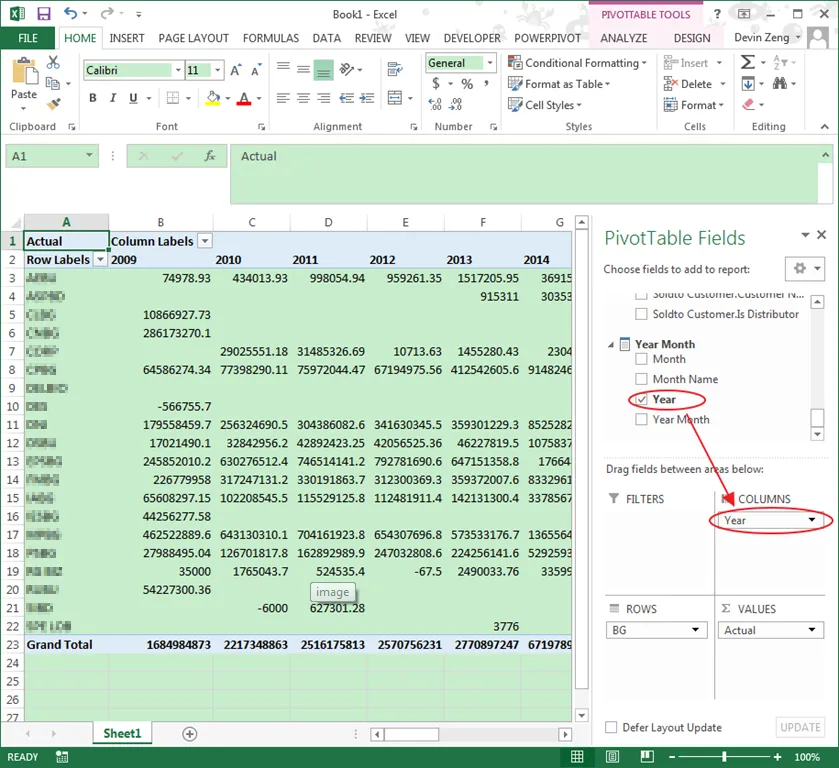Apply the percent style format
Image resolution: width=839 pixels, height=768 pixels.
pos(467,84)
